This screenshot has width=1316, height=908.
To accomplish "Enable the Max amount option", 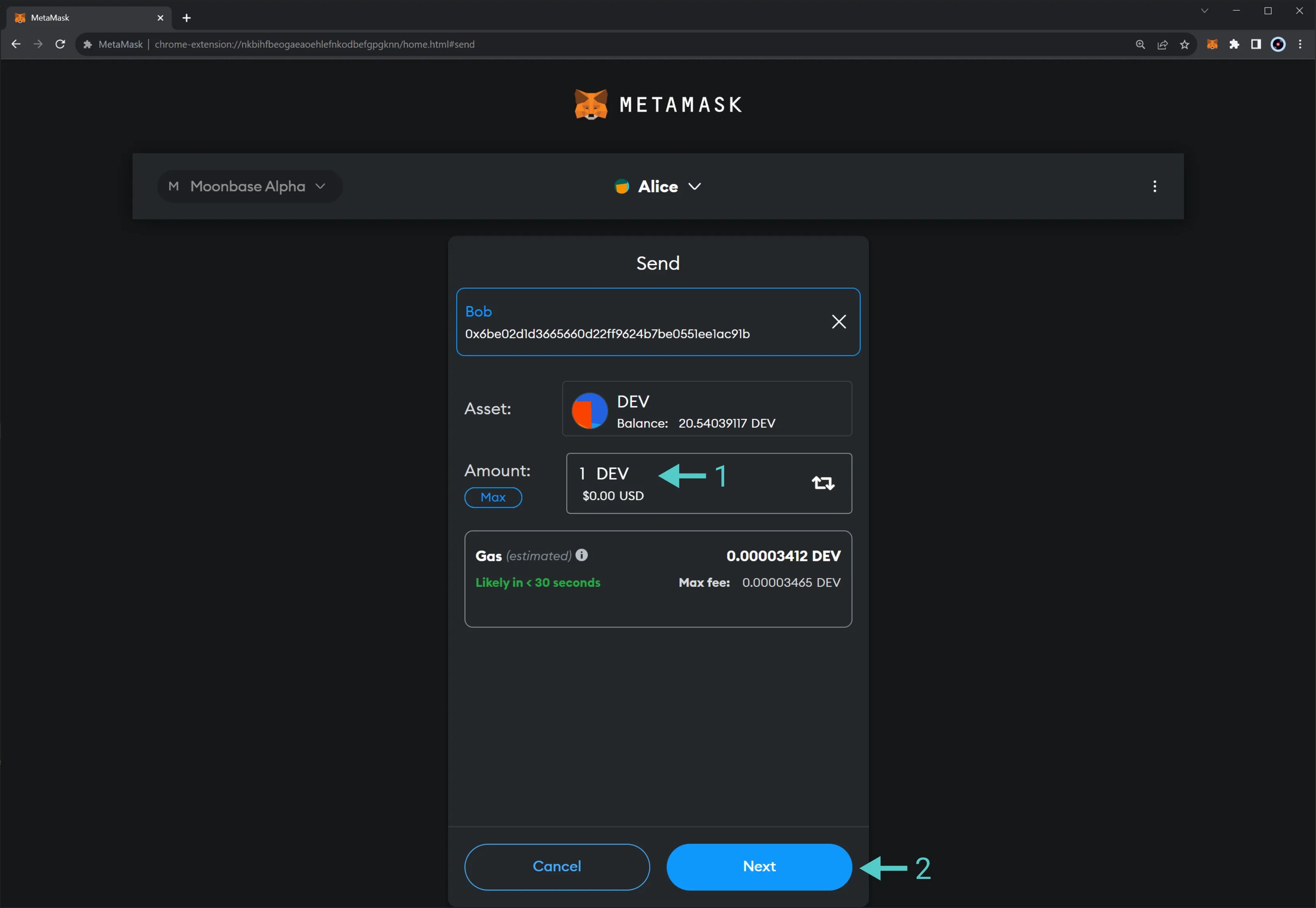I will [x=493, y=497].
